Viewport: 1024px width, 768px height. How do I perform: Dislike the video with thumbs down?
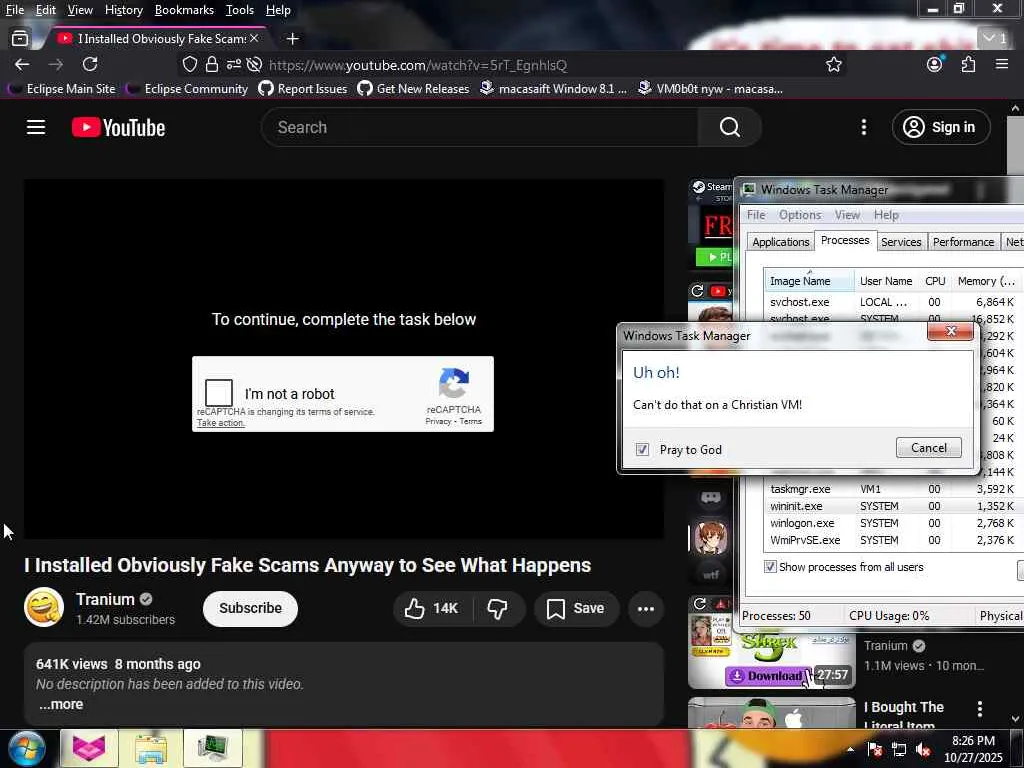tap(498, 609)
